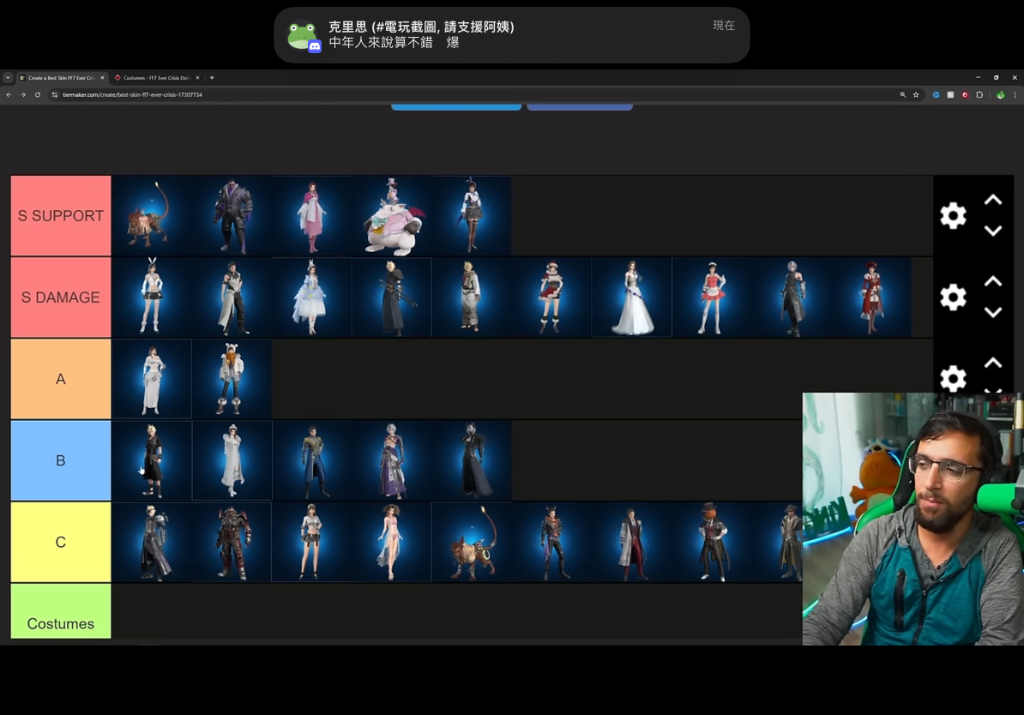
Task: Select pink swimsuit costume in tier C
Action: [x=392, y=542]
